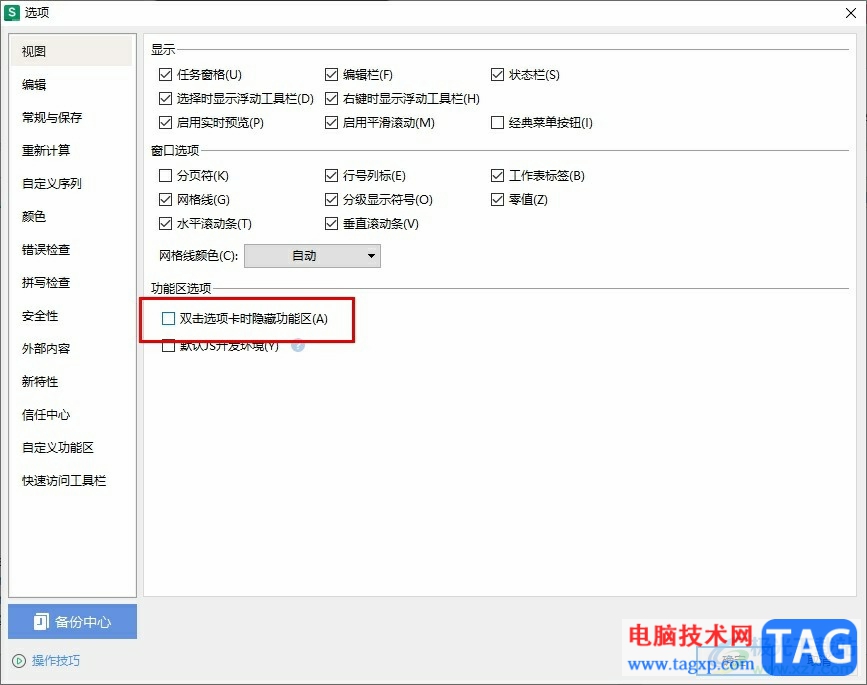The height and width of the screenshot is (685, 867).
Task: Open the 网格线颜色 dropdown
Action: coord(312,256)
